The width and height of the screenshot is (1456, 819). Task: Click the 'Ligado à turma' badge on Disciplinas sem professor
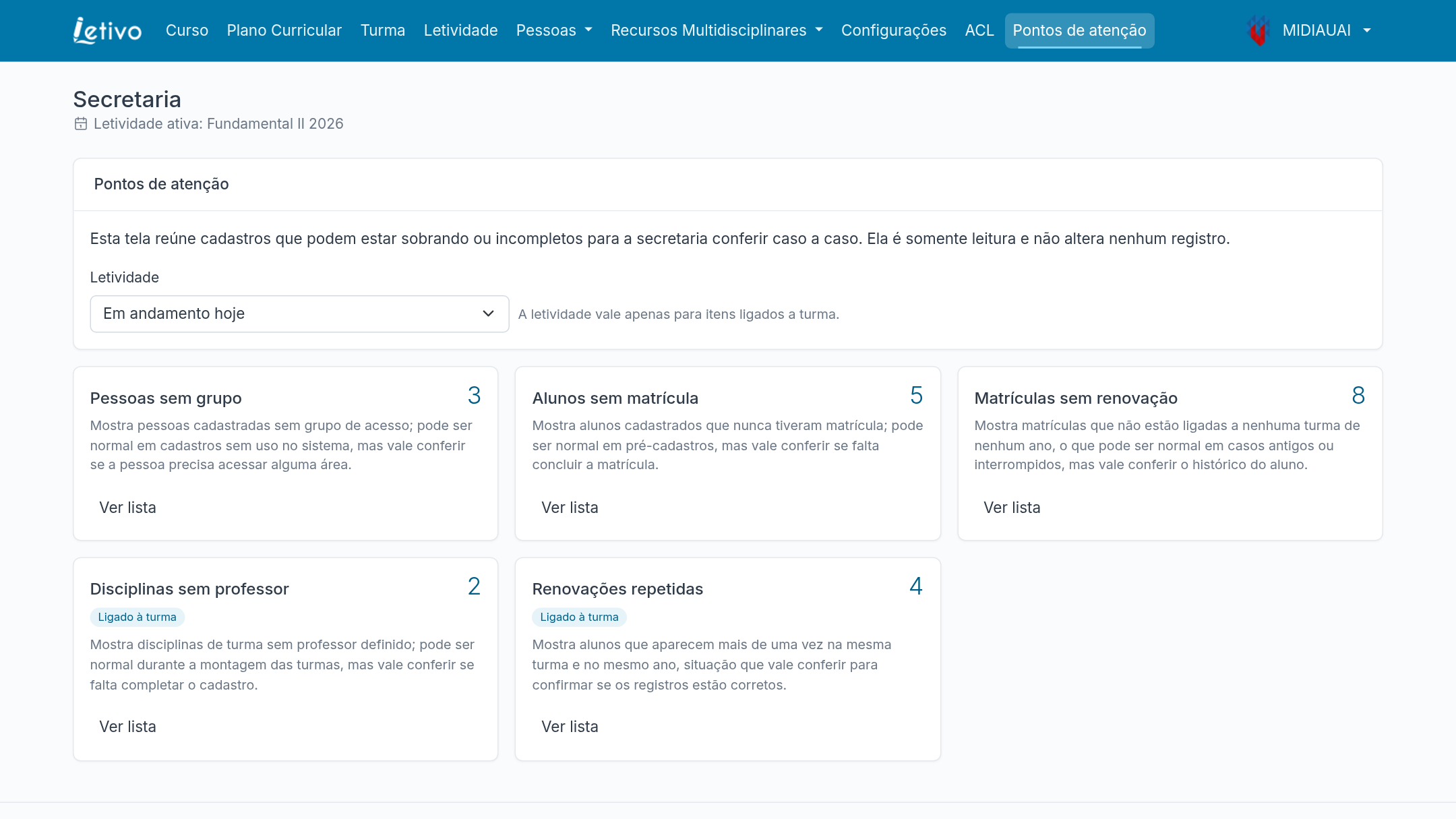tap(138, 617)
